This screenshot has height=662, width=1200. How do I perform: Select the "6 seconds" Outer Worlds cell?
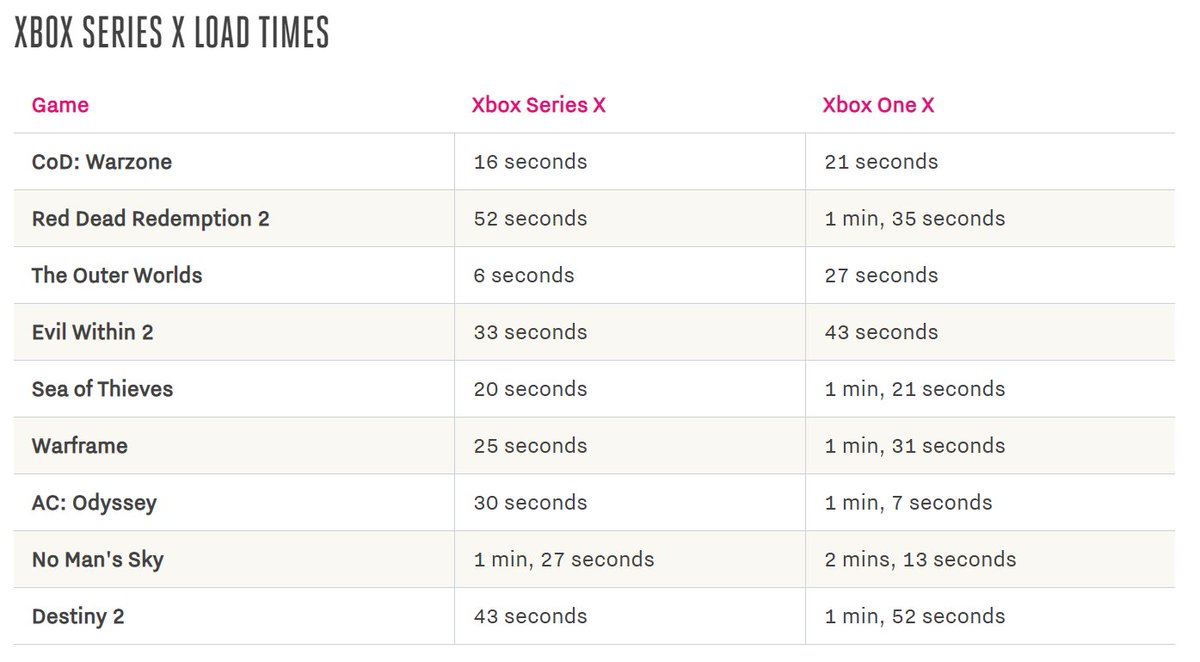point(524,276)
